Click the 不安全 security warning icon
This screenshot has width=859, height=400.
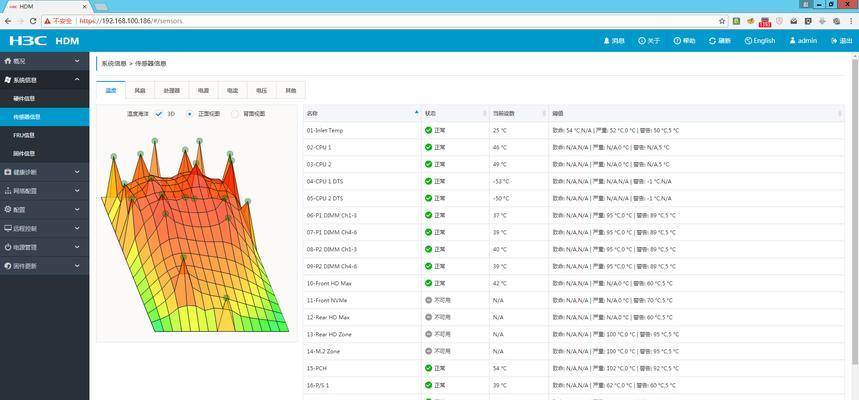pyautogui.click(x=48, y=21)
